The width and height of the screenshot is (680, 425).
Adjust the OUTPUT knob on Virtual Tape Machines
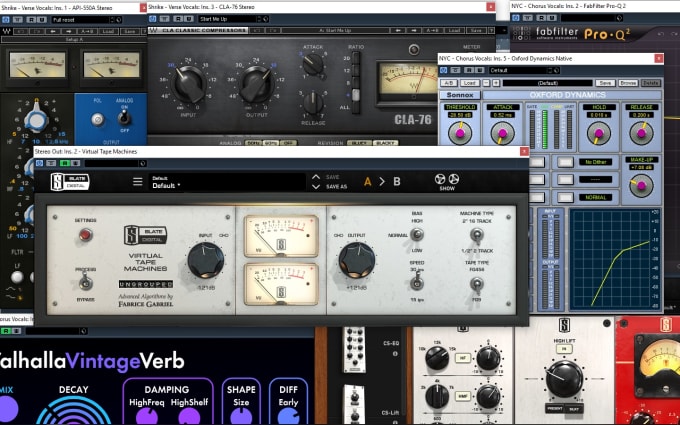point(356,260)
